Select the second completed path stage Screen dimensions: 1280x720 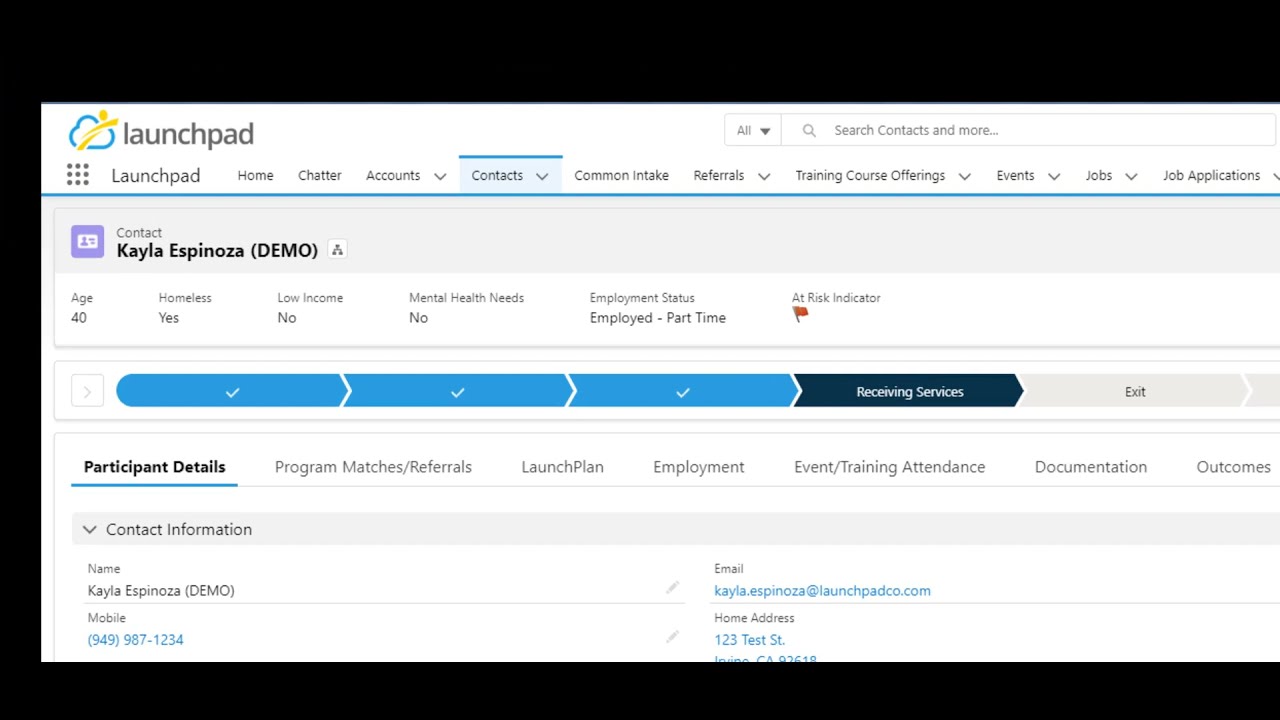tap(457, 392)
